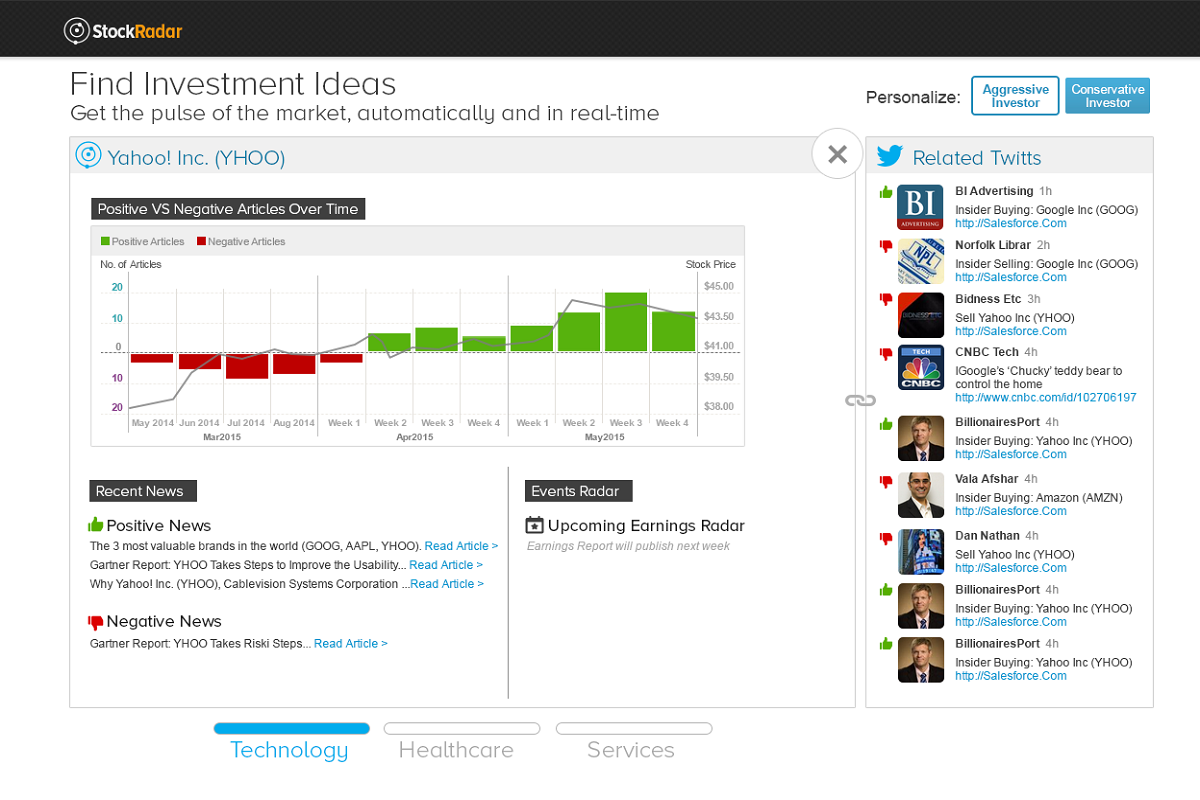
Task: Open Salesforce link in BI Advertising tweet
Action: (1011, 223)
